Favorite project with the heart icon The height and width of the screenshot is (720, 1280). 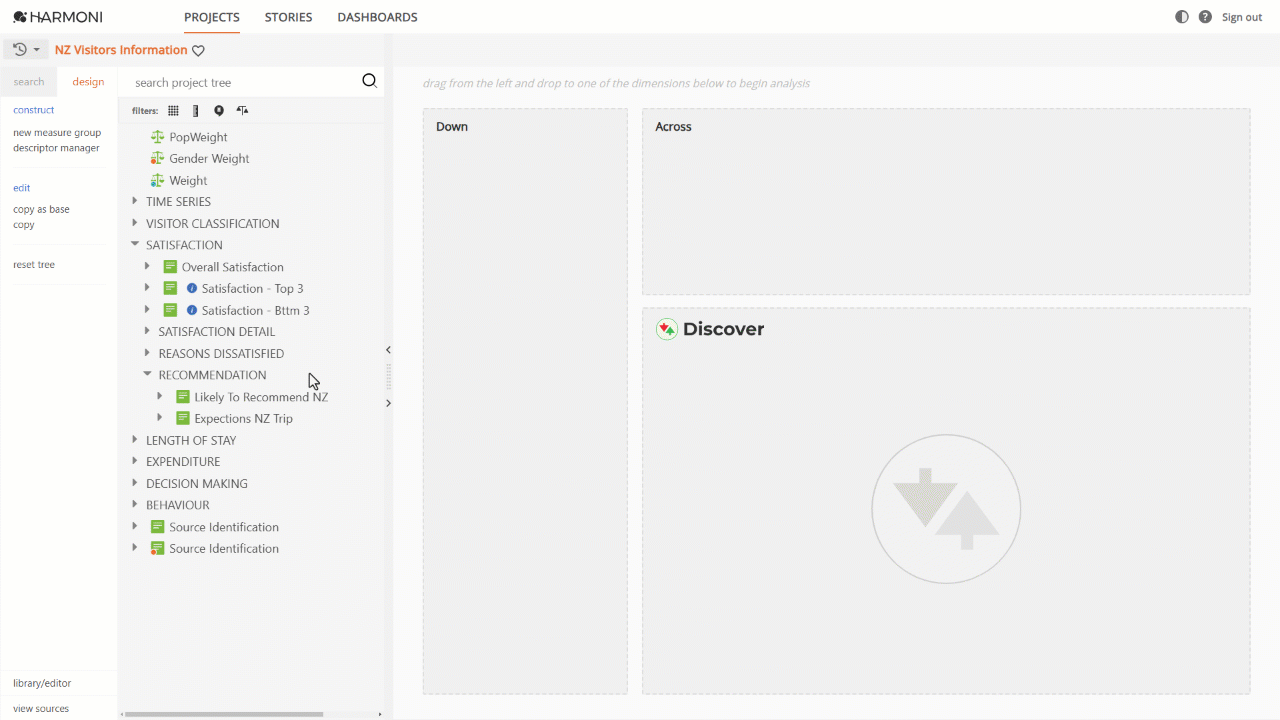click(x=198, y=51)
